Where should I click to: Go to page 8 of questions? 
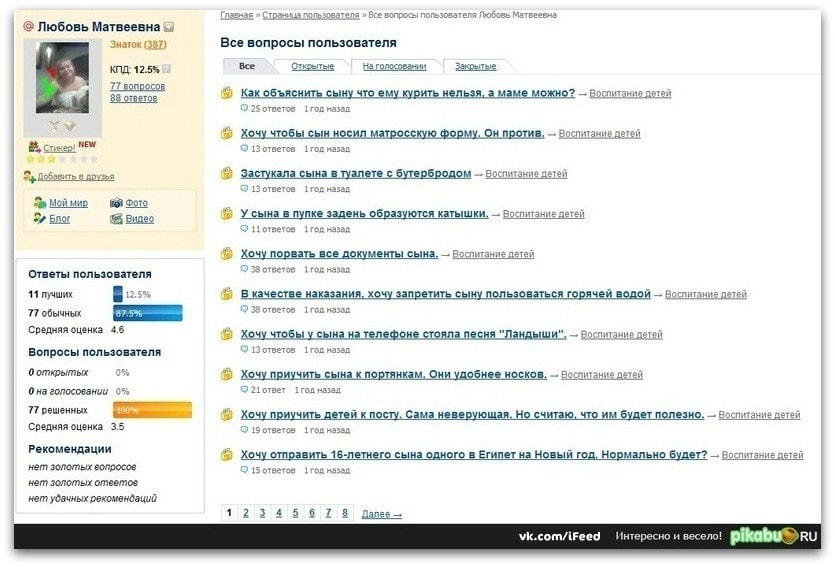pyautogui.click(x=345, y=513)
